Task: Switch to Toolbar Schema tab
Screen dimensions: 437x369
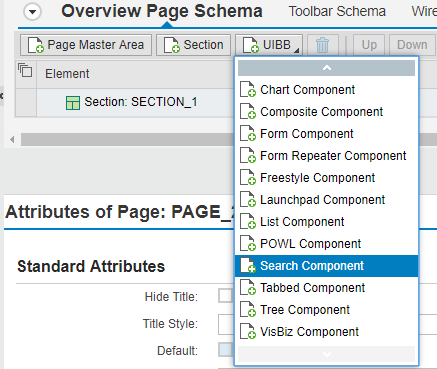Action: coord(337,12)
